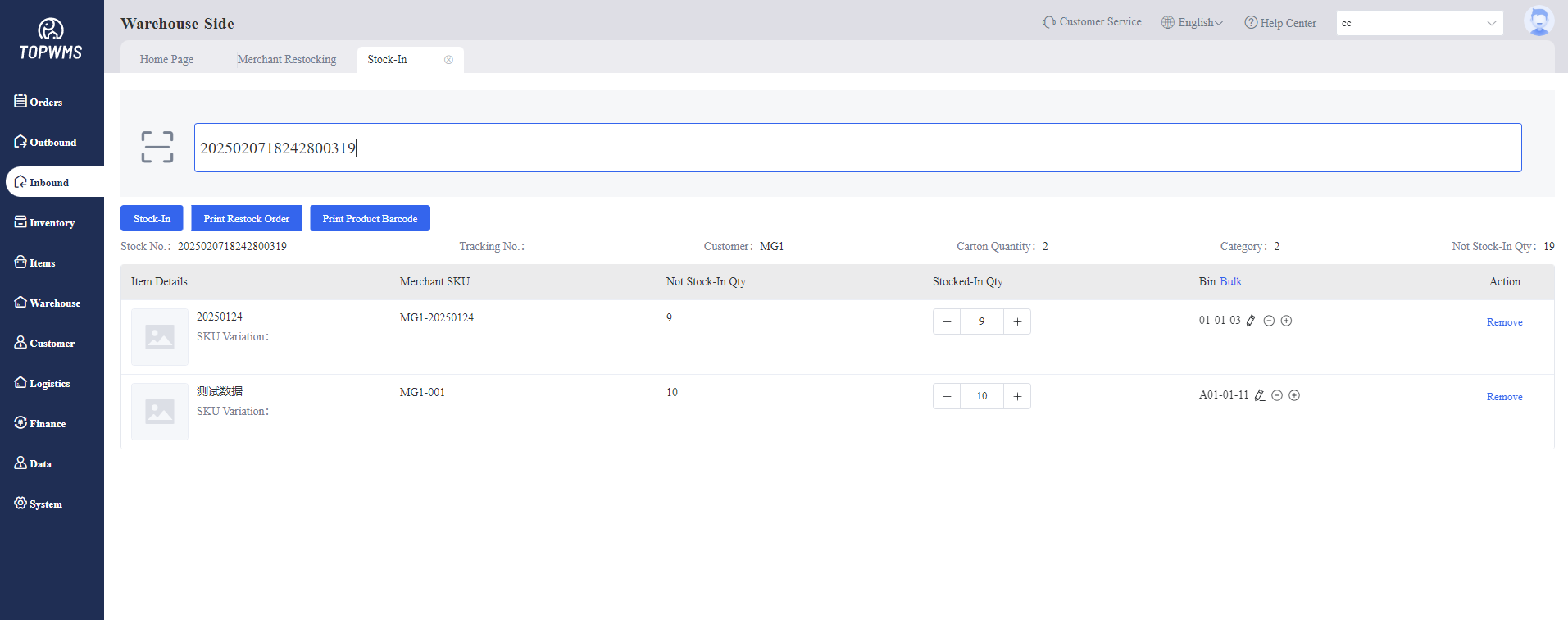Click the Bulk bin link
Image resolution: width=1568 pixels, height=620 pixels.
1230,281
